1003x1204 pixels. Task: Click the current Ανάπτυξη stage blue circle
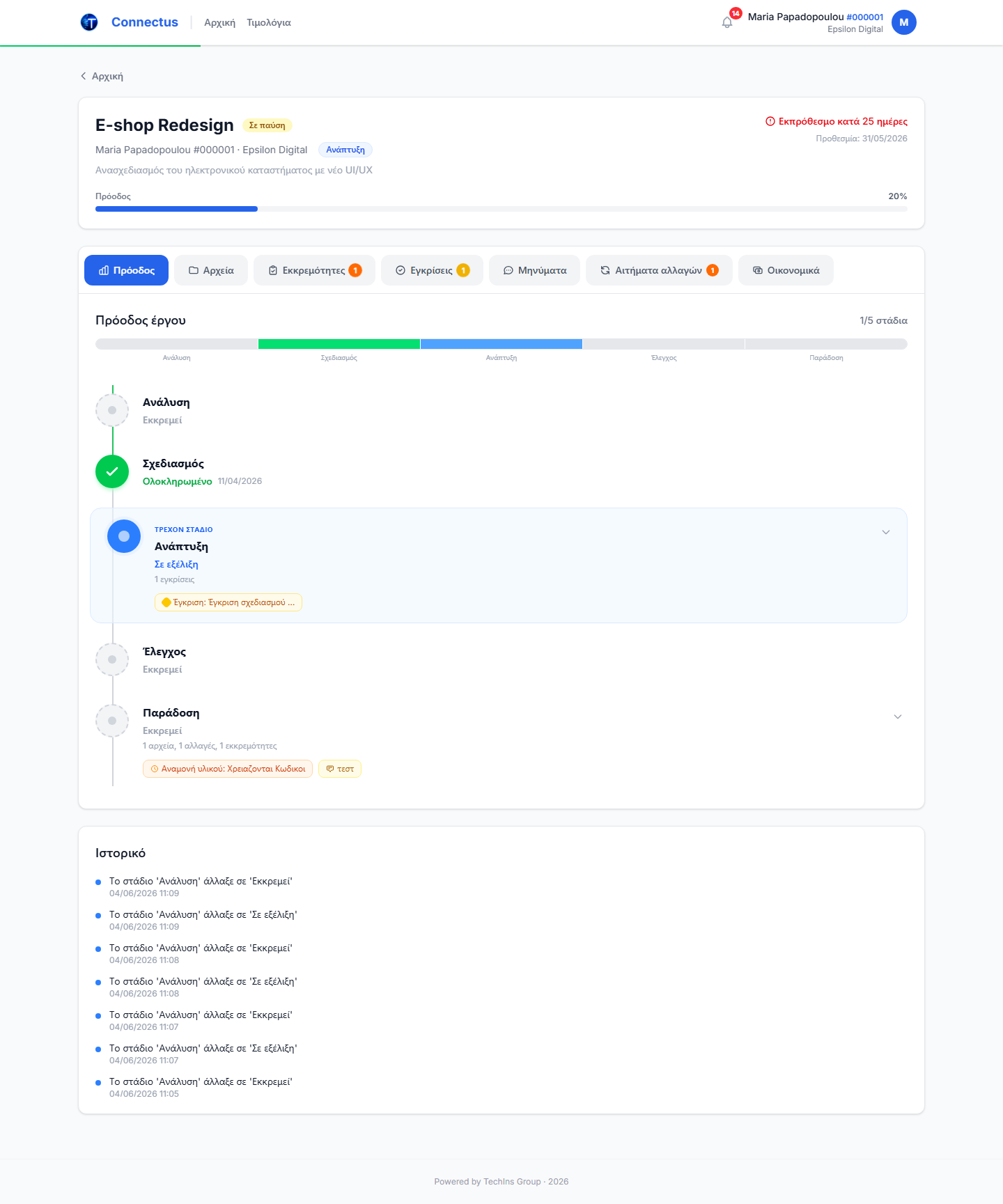click(x=124, y=536)
